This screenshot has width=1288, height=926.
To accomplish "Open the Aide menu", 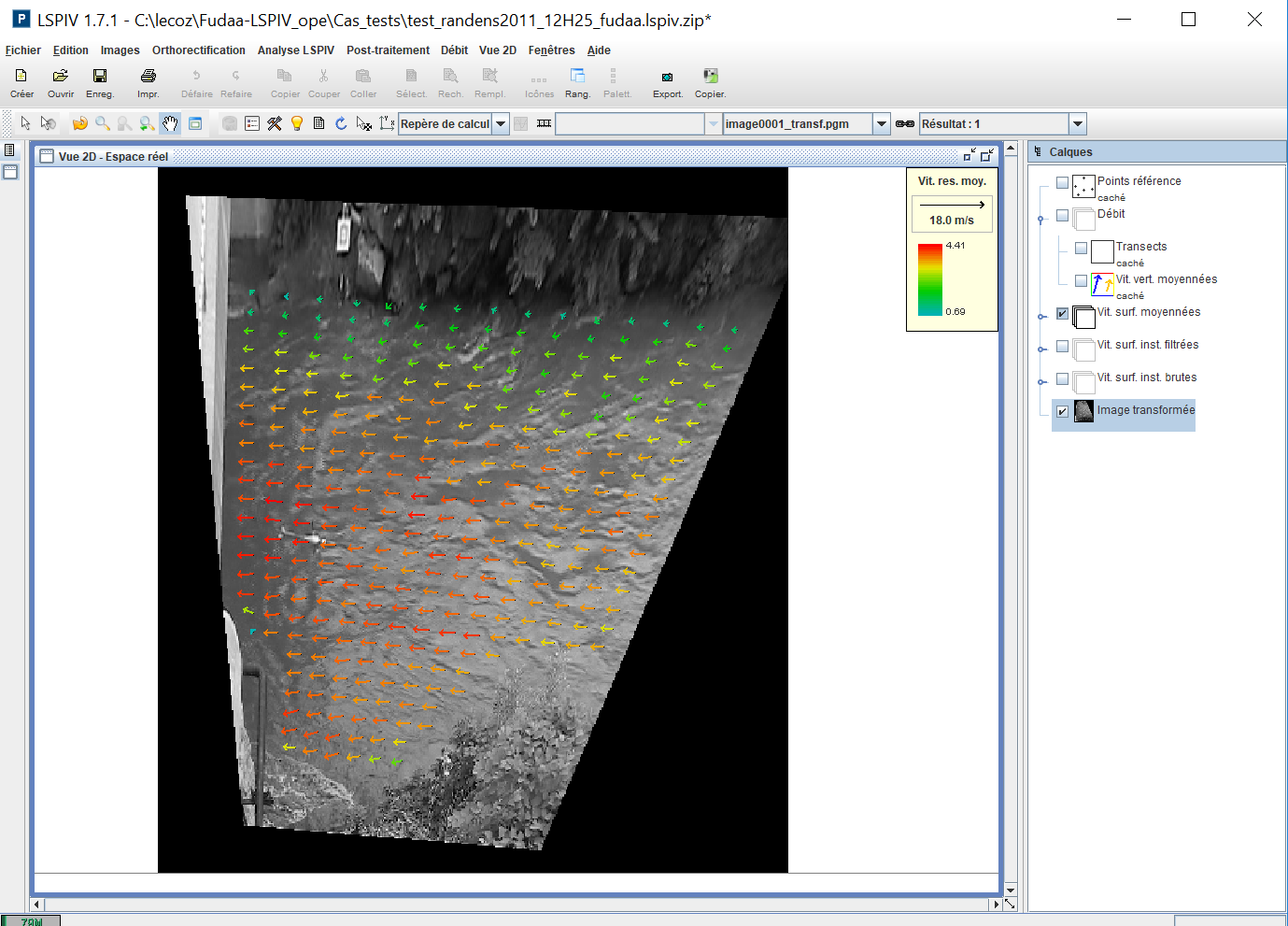I will pos(599,50).
